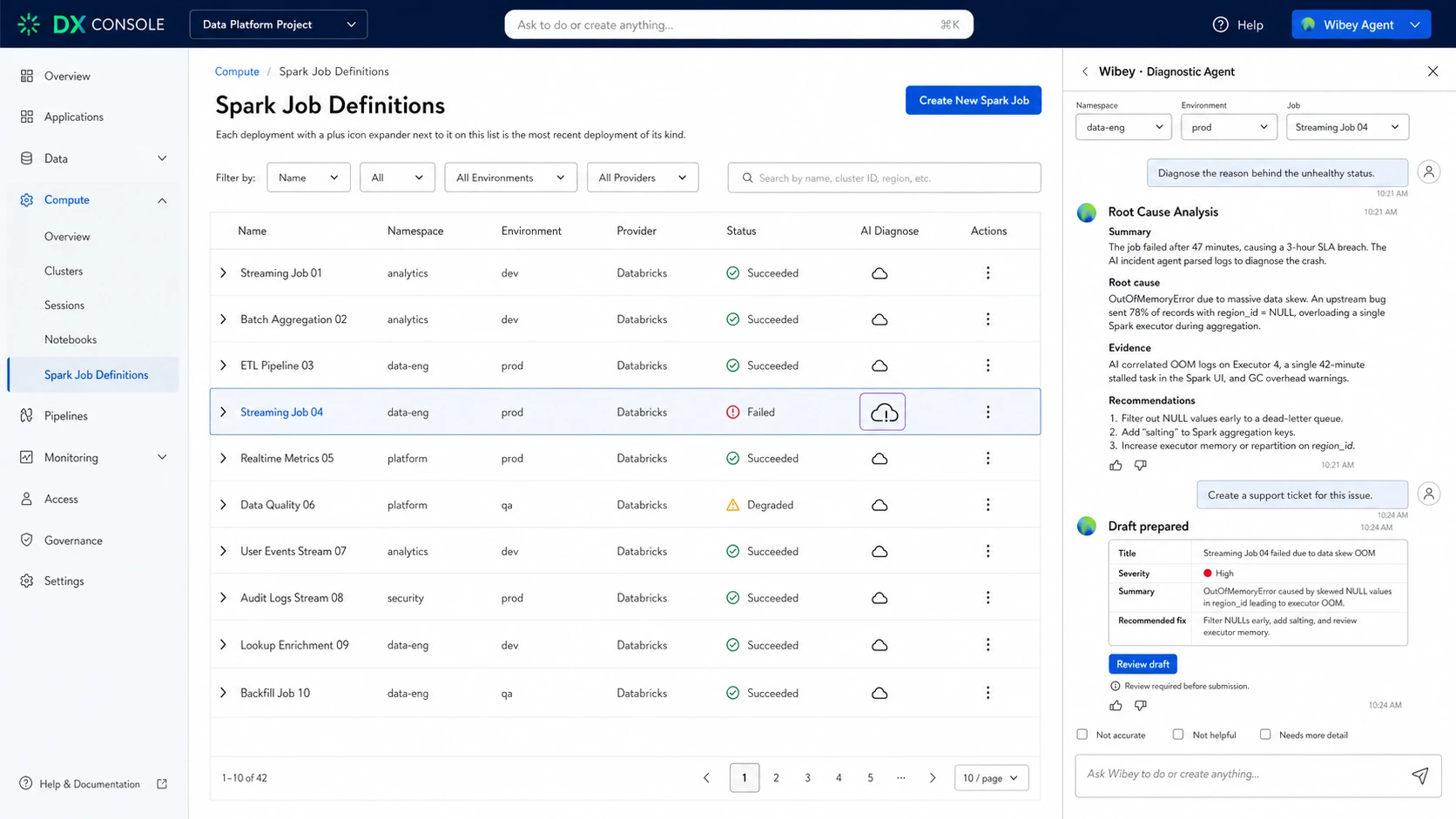Open actions menu for Audit Logs Stream 08
The width and height of the screenshot is (1456, 819).
click(x=988, y=598)
